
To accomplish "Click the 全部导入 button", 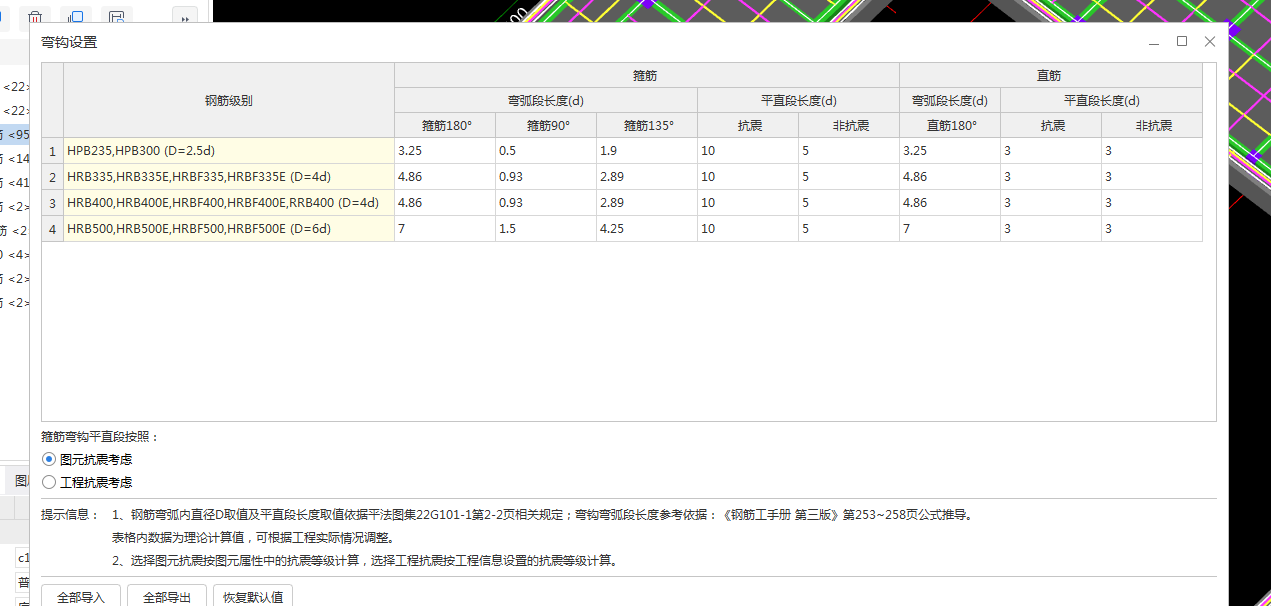I will point(81,597).
